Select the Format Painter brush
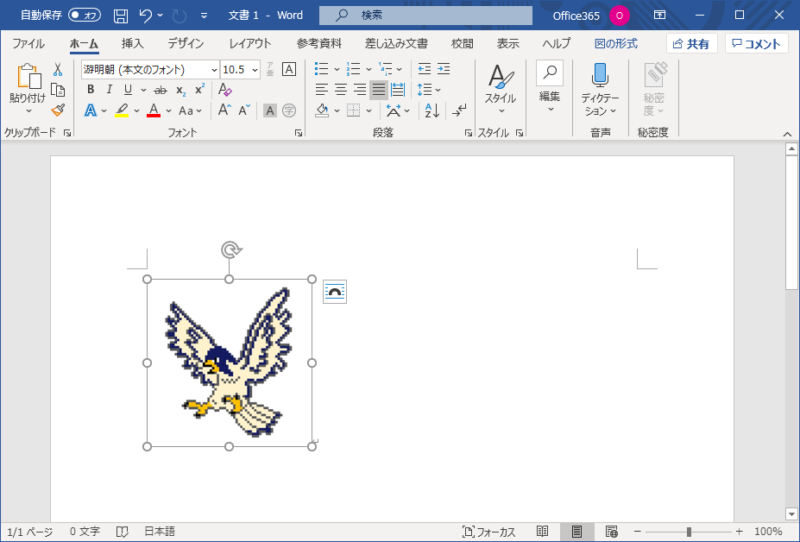Image resolution: width=800 pixels, height=542 pixels. [x=58, y=110]
